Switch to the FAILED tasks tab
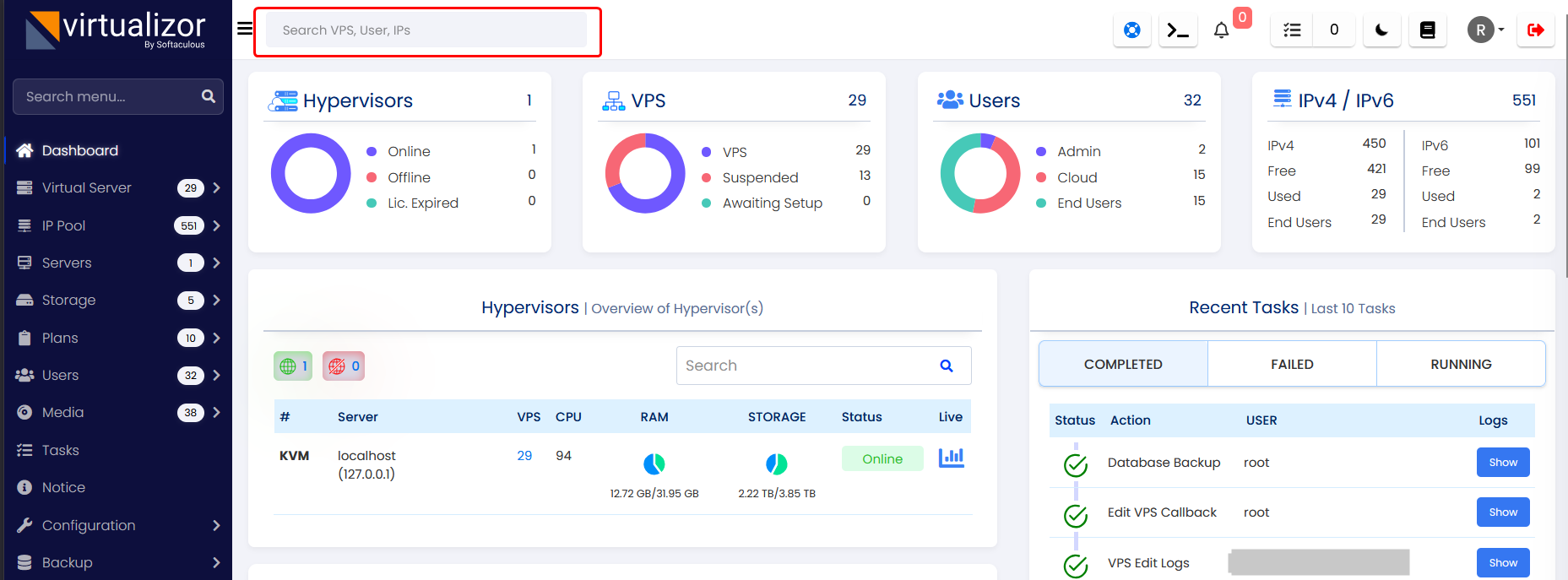Screen dimensions: 1568x580 coord(1292,364)
